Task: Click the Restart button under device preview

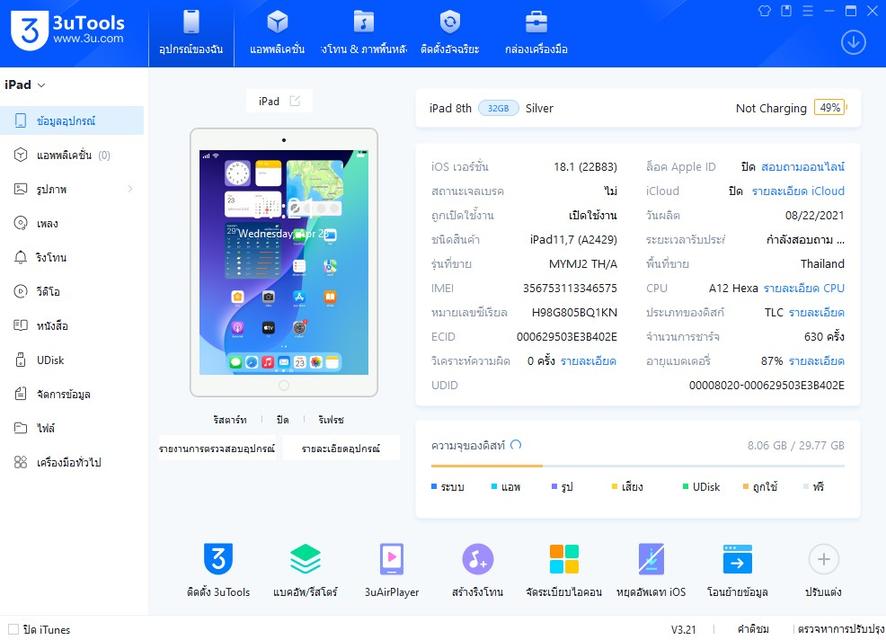Action: pos(230,420)
